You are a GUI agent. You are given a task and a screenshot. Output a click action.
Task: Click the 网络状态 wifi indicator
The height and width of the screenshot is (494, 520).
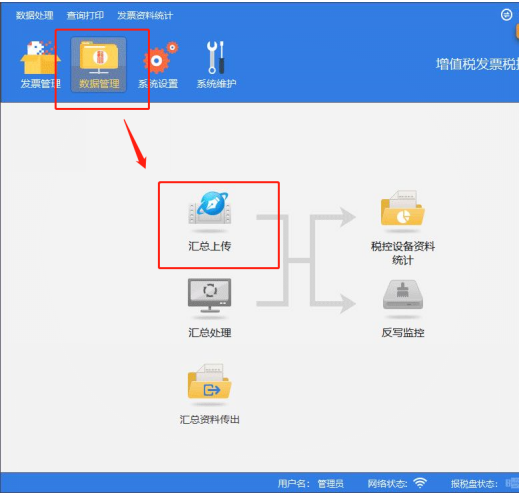click(x=420, y=483)
